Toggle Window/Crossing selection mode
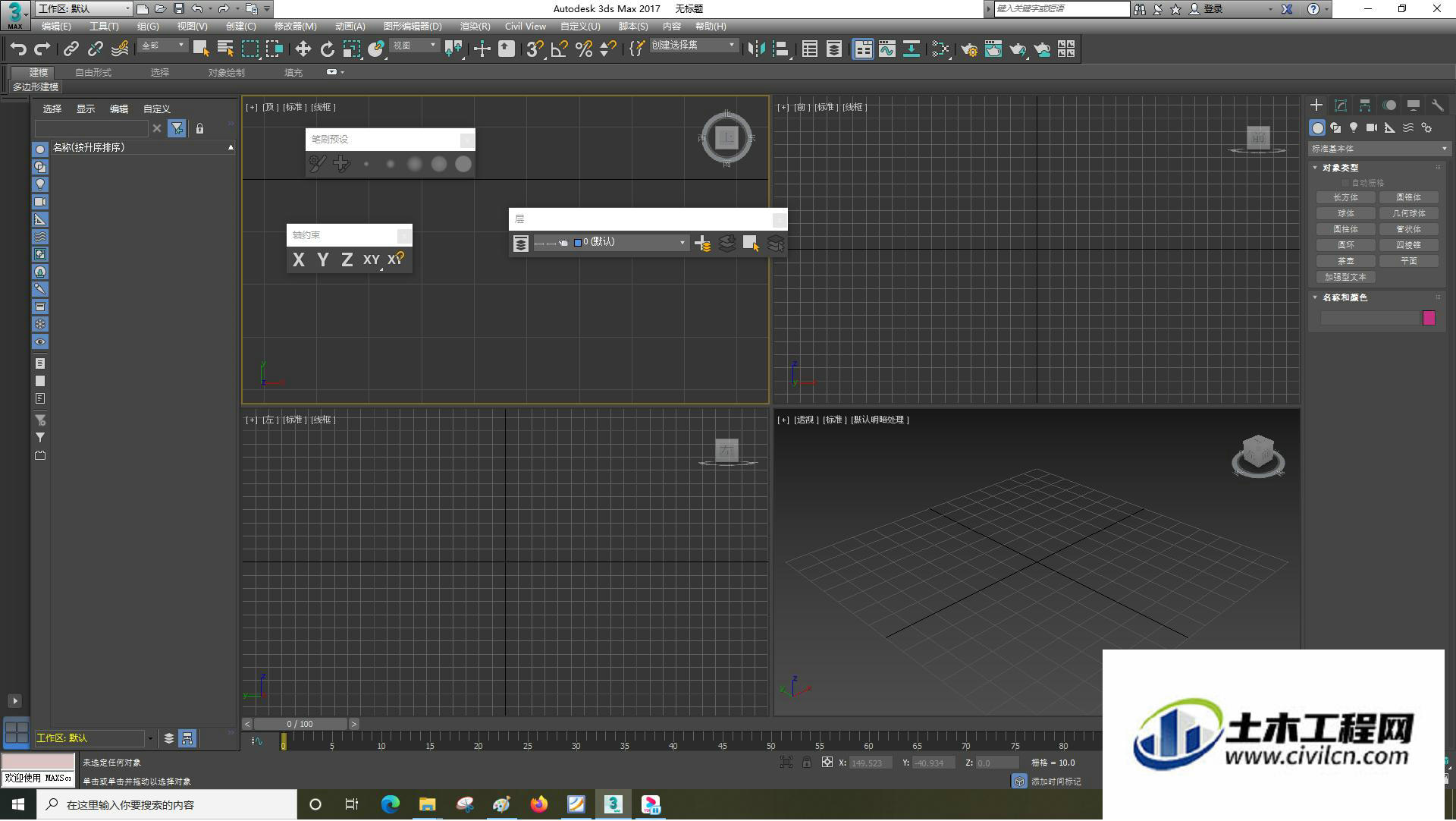1456x821 pixels. click(x=275, y=49)
